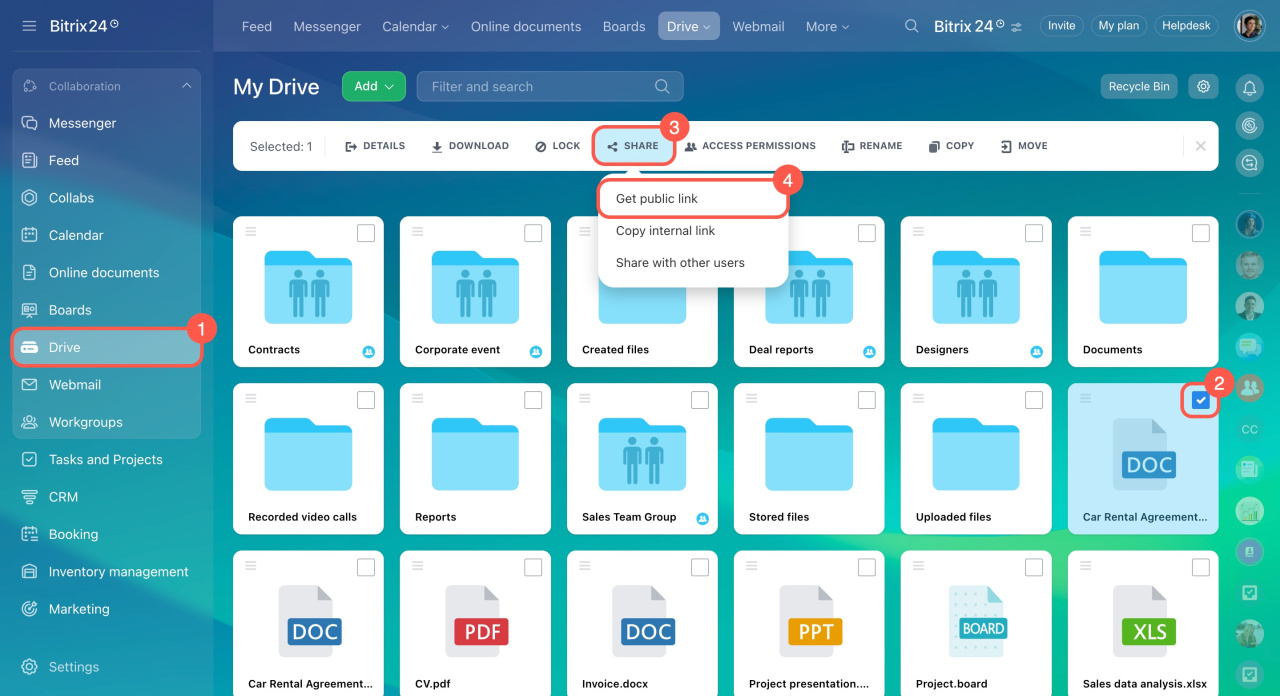Open the hamburger menu beside Bitrix24 logo
This screenshot has height=696, width=1280.
tap(29, 26)
